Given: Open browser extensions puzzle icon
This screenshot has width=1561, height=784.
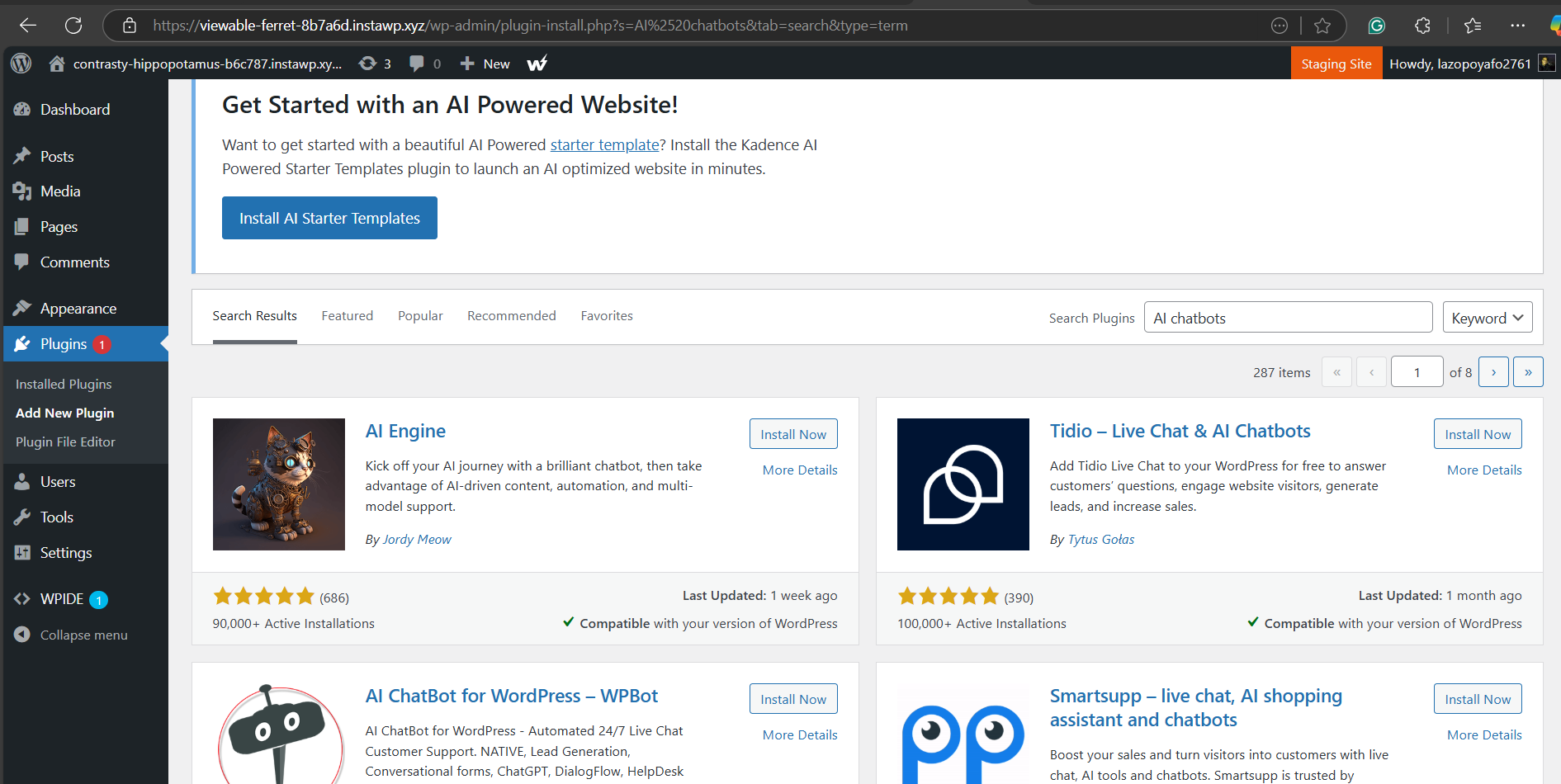Looking at the screenshot, I should tap(1422, 26).
